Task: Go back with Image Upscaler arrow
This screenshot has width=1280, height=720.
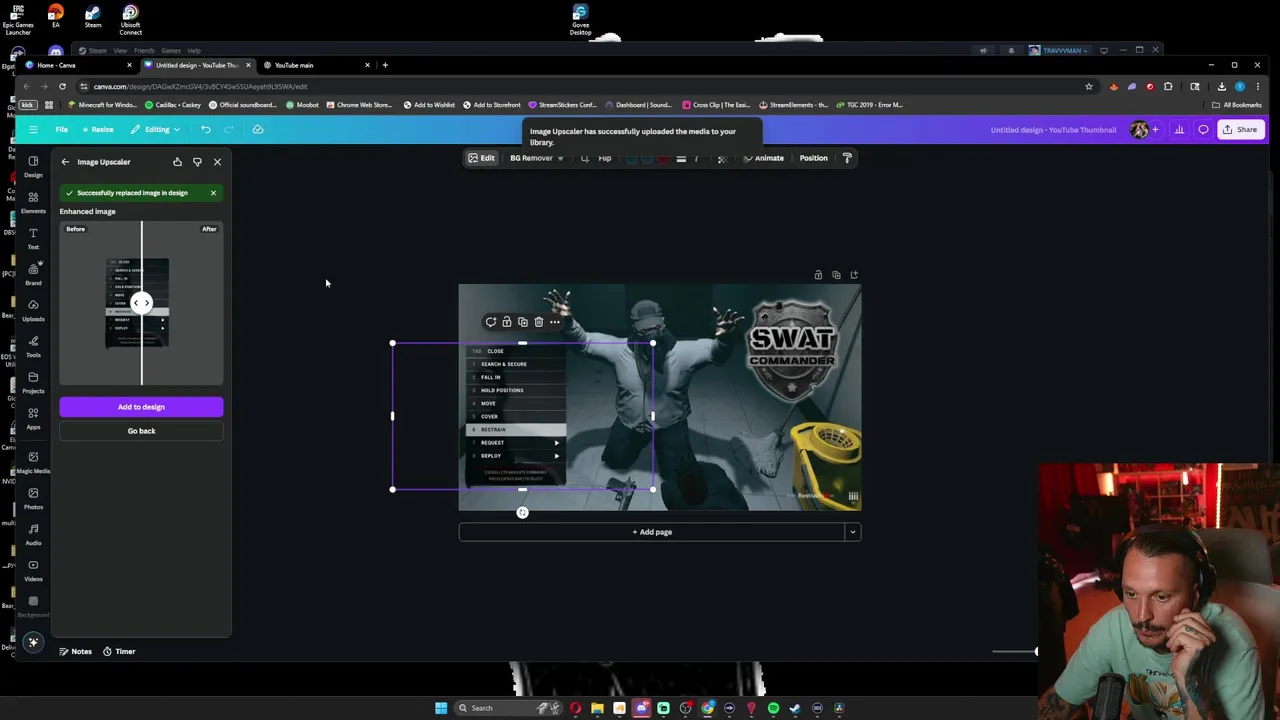Action: pyautogui.click(x=65, y=162)
